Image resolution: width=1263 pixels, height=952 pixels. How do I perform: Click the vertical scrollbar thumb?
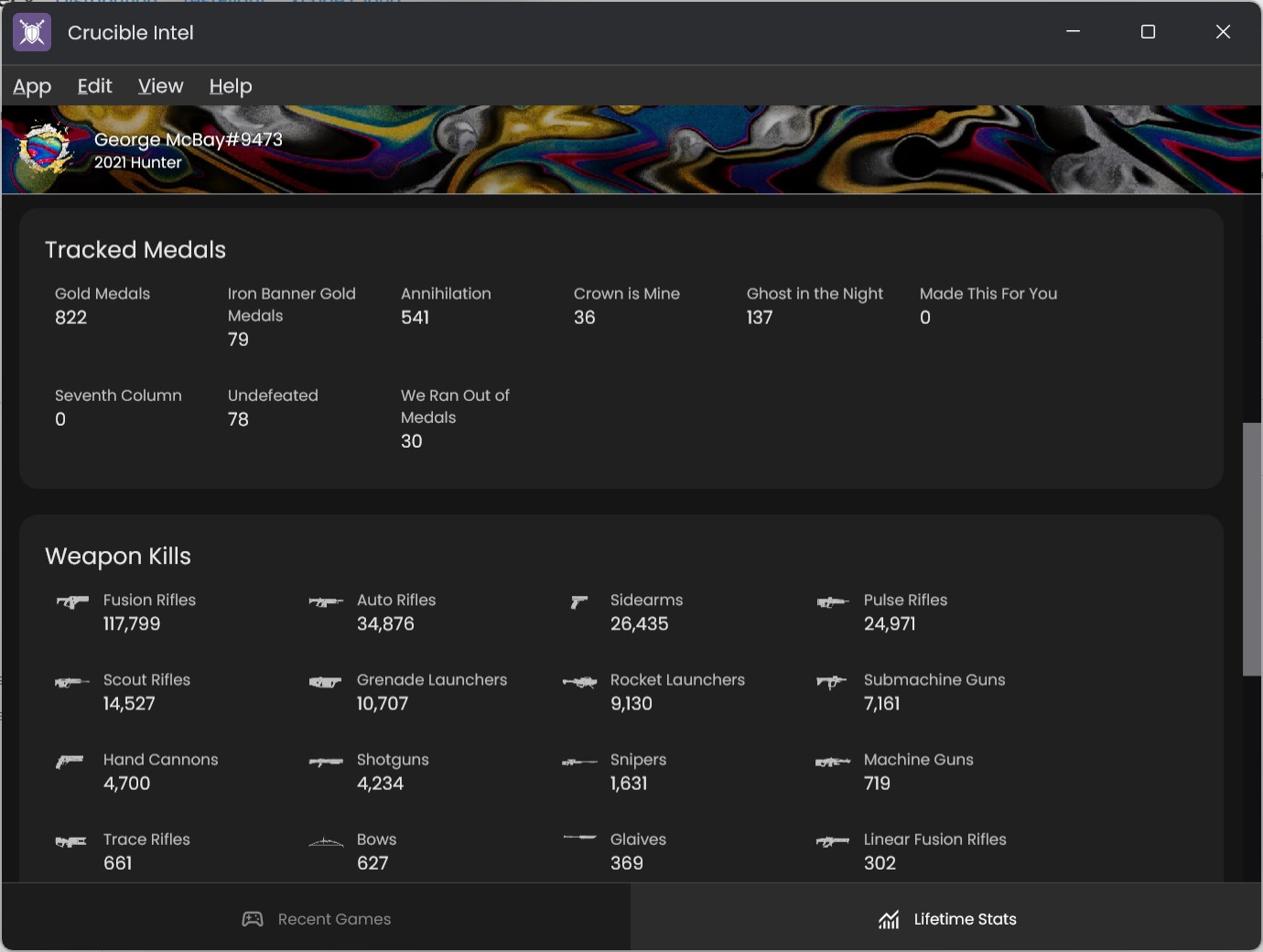pyautogui.click(x=1251, y=549)
